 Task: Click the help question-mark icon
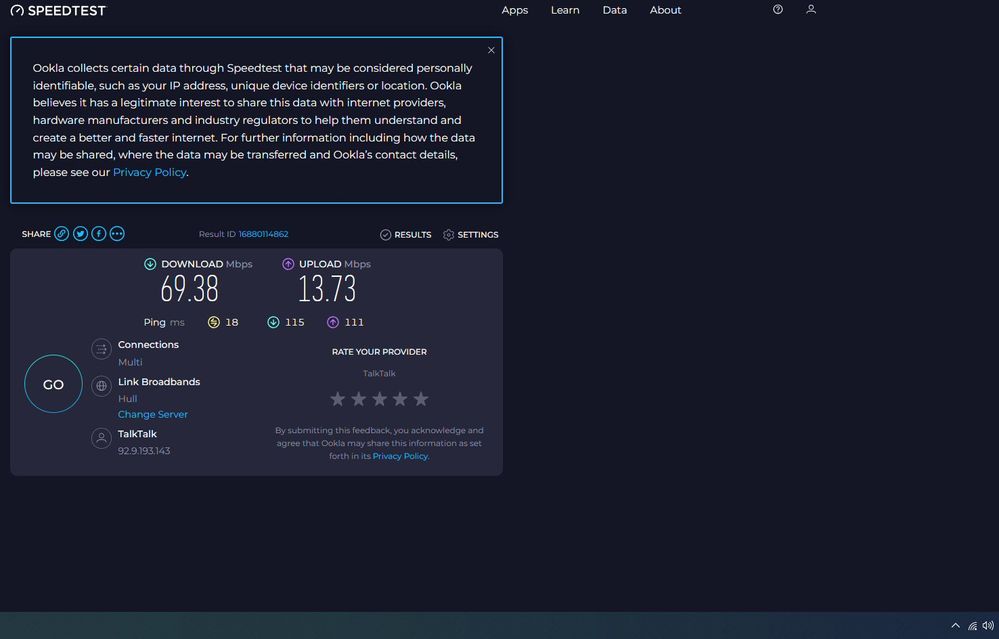click(778, 9)
